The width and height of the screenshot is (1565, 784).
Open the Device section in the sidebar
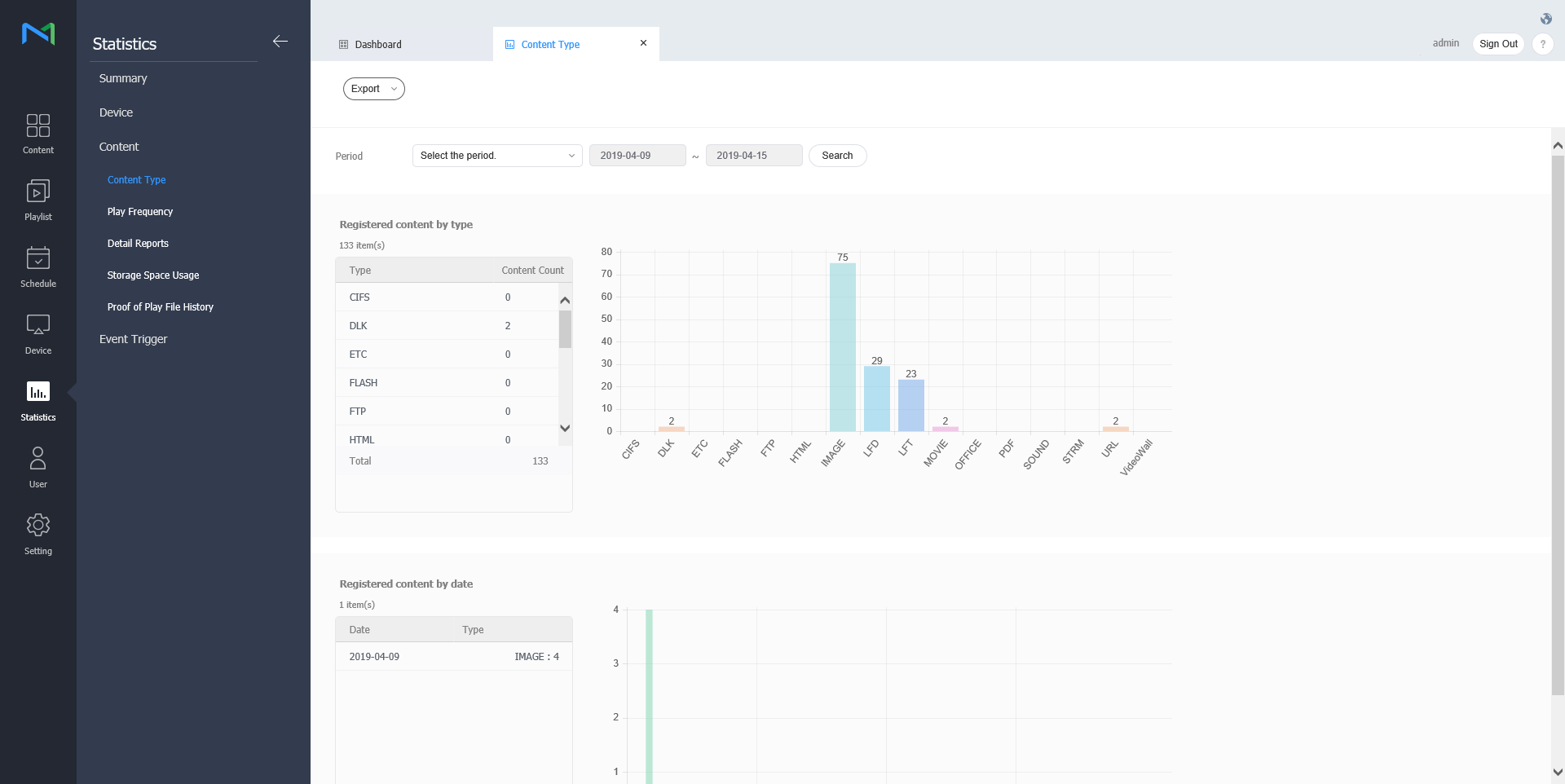(x=37, y=333)
